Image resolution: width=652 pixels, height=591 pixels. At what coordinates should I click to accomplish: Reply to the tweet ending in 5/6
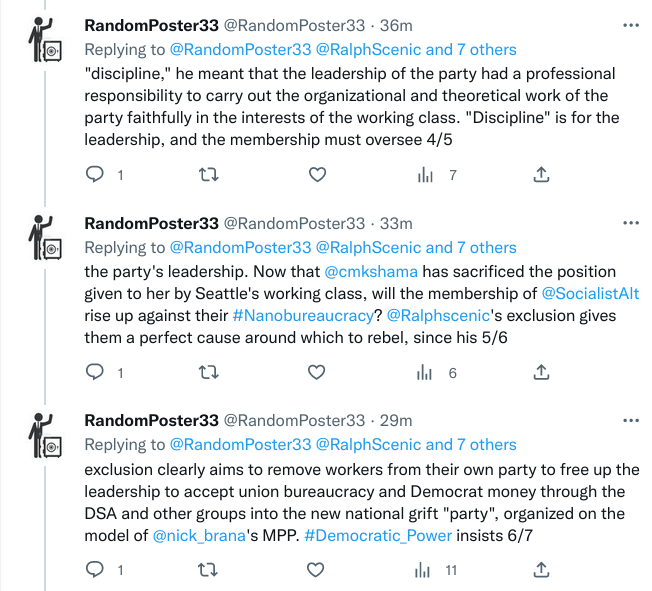[95, 373]
